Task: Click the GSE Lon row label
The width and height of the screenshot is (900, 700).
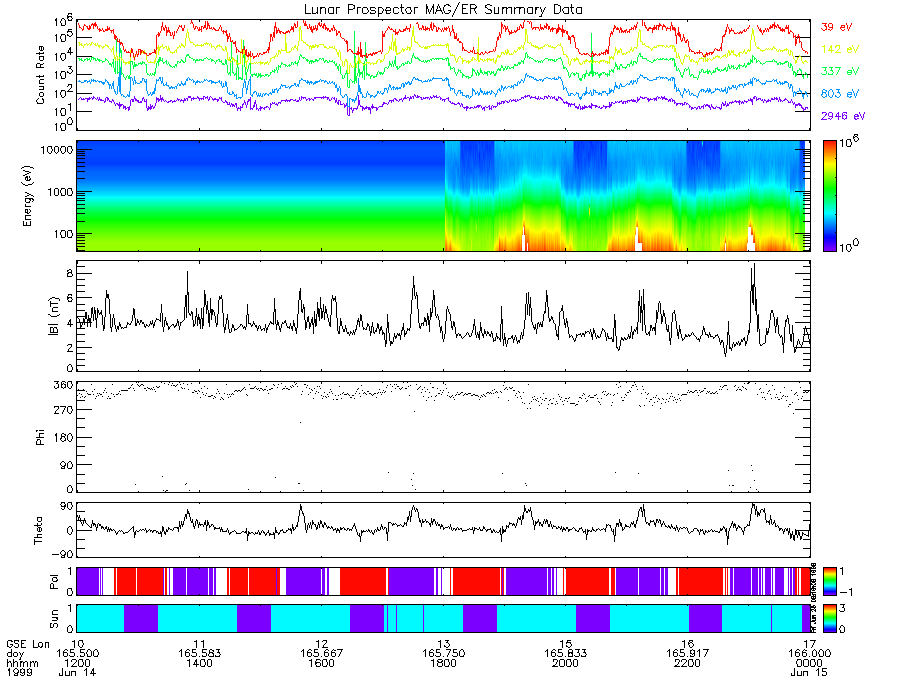Action: [x=28, y=644]
